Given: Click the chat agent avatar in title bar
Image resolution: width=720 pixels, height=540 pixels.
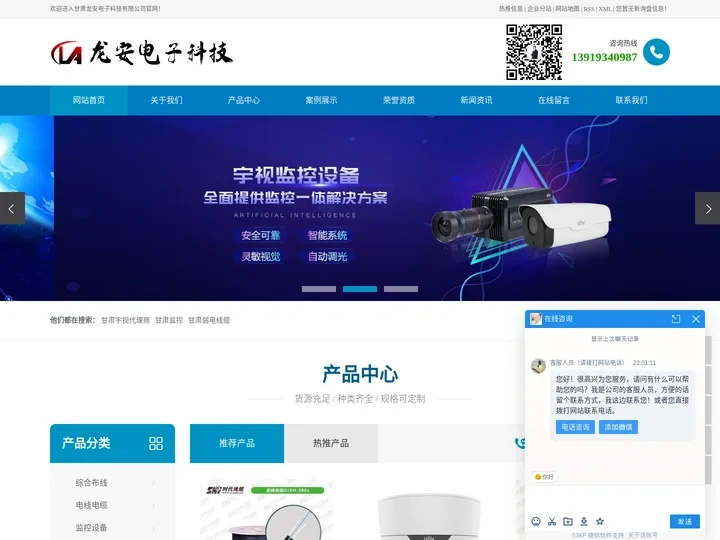Looking at the screenshot, I should click(x=536, y=319).
